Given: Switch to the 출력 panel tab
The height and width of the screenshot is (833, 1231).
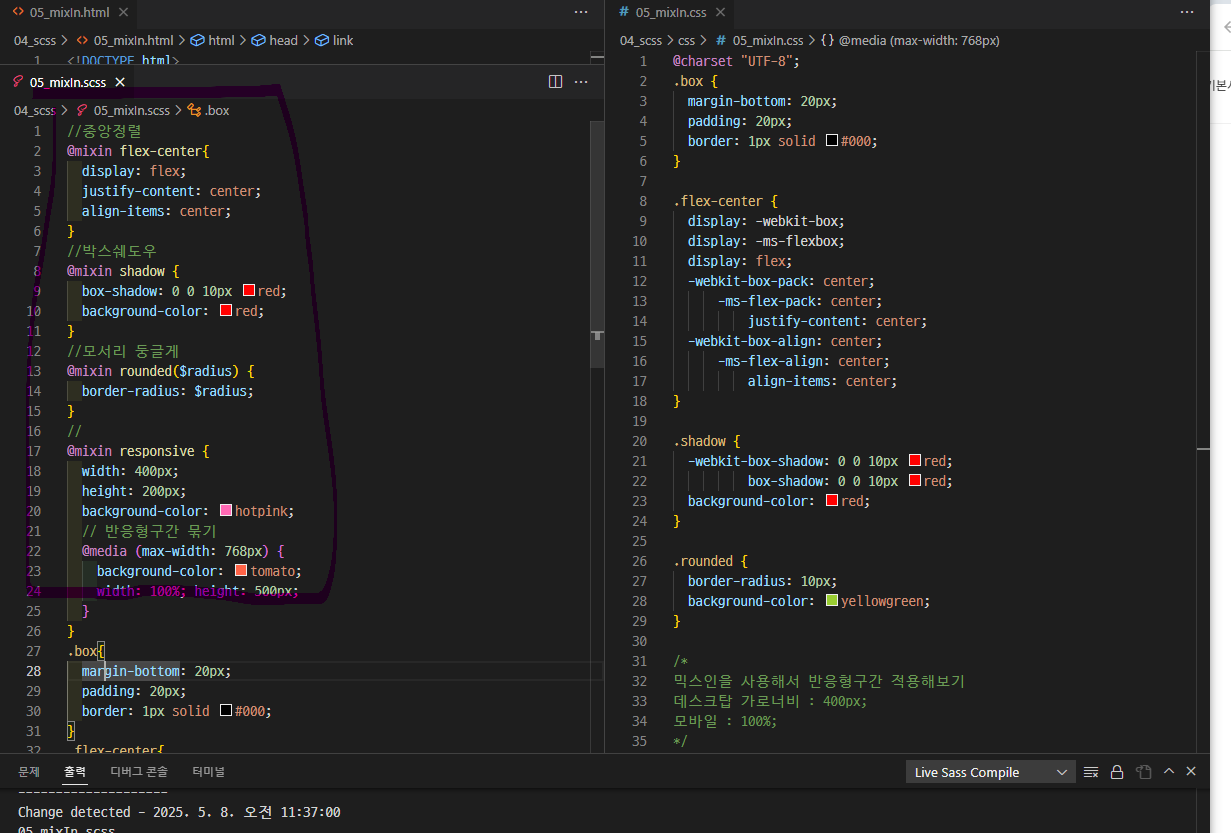Looking at the screenshot, I should 75,772.
